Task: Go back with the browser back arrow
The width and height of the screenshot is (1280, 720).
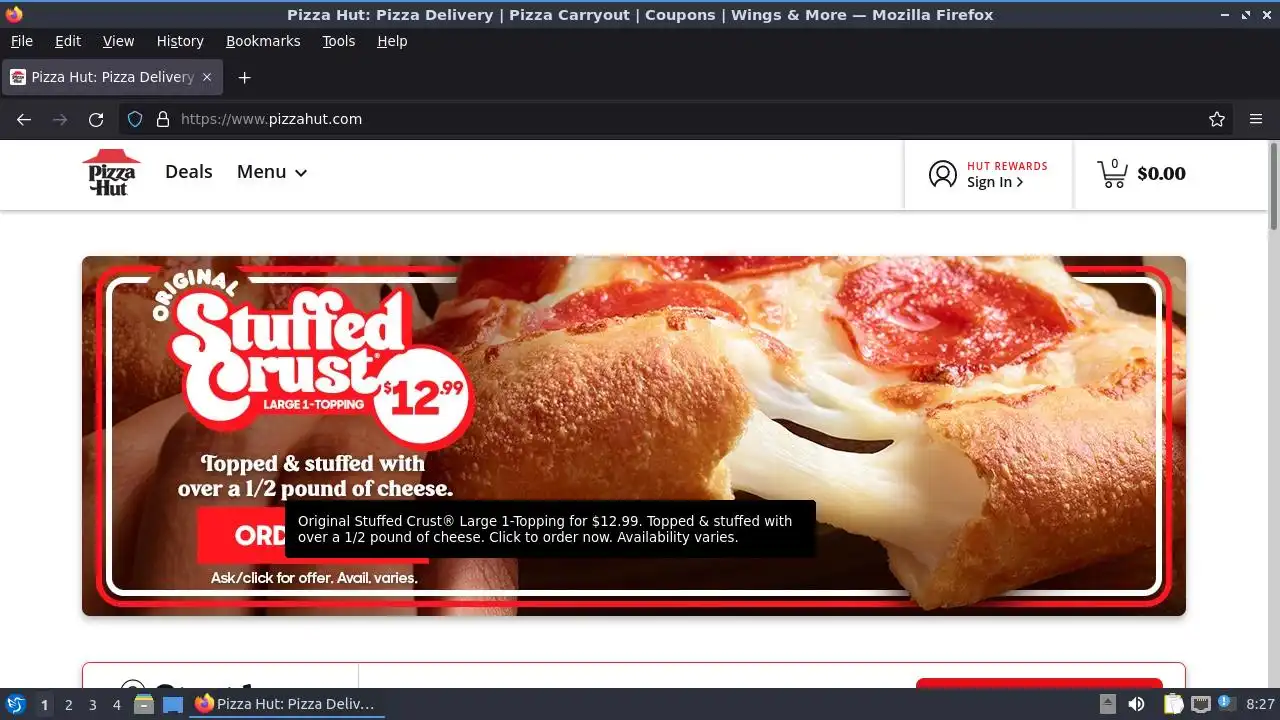Action: tap(24, 119)
